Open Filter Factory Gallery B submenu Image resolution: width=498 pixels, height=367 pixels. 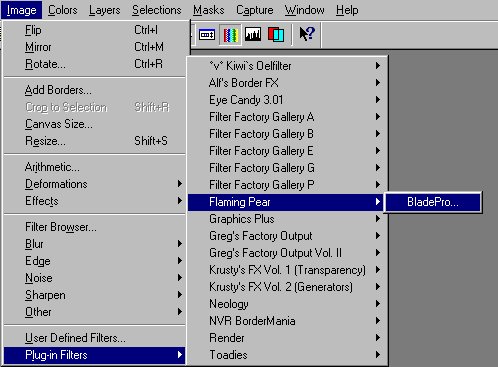point(287,134)
